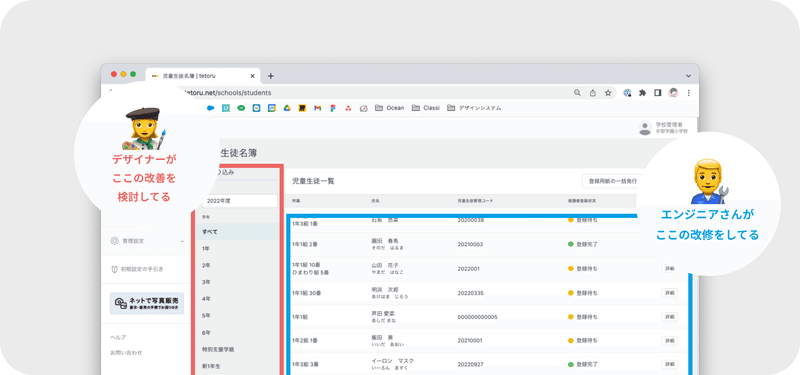
Task: Click student name イーロン マスク
Action: (392, 361)
